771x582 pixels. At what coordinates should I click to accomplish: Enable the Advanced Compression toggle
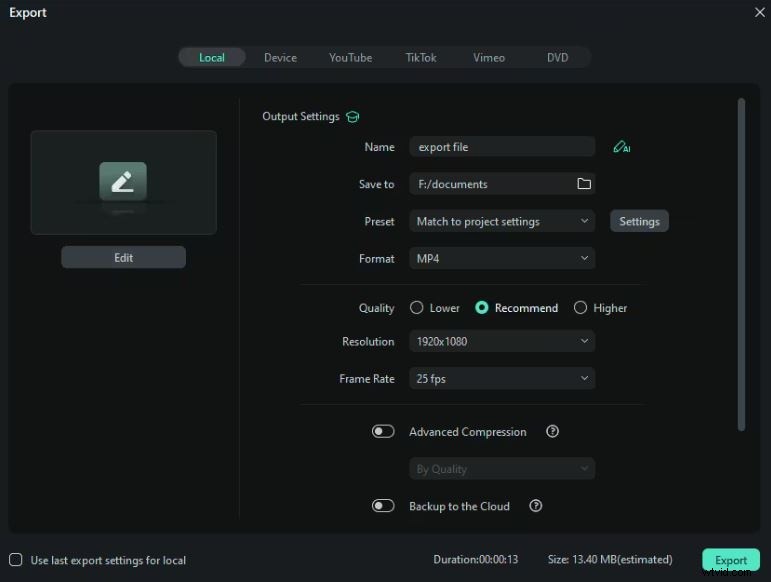tap(383, 432)
